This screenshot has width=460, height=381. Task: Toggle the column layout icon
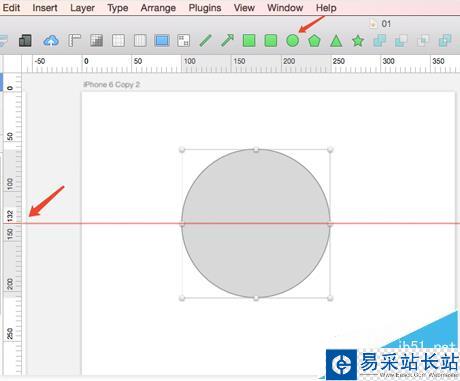140,41
